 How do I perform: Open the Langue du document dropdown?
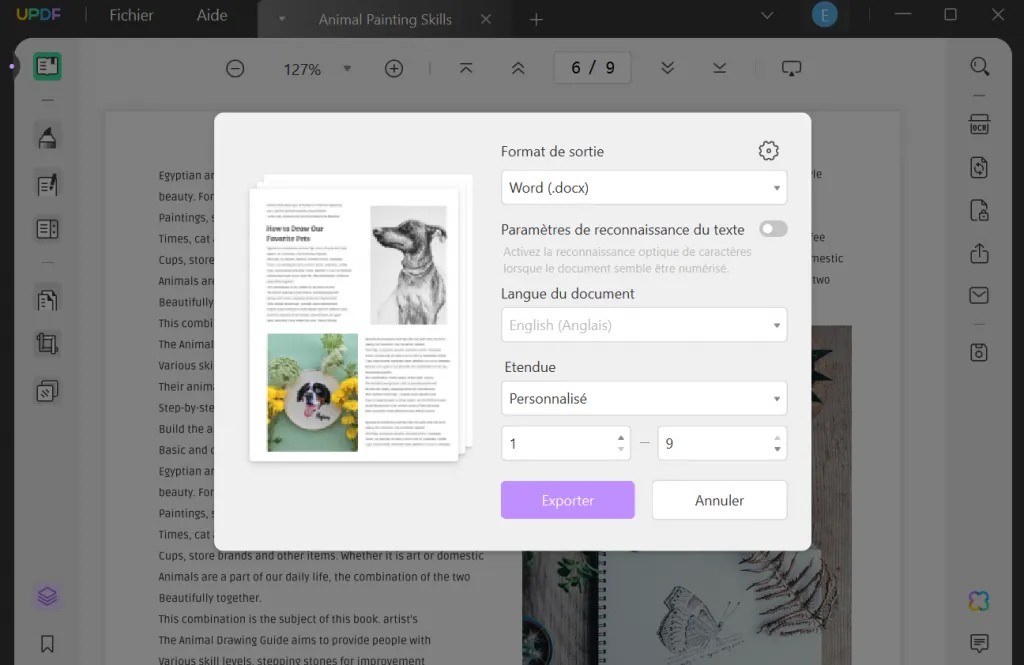click(643, 324)
